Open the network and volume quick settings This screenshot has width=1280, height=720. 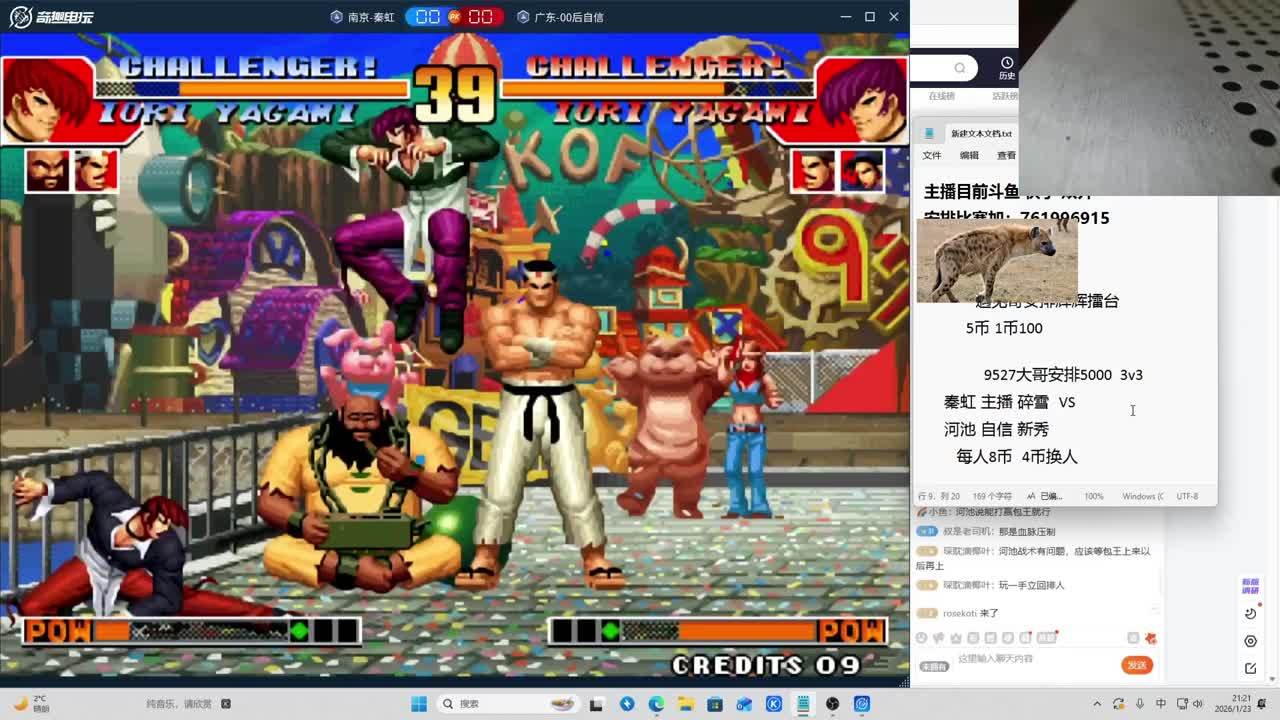tap(1191, 704)
